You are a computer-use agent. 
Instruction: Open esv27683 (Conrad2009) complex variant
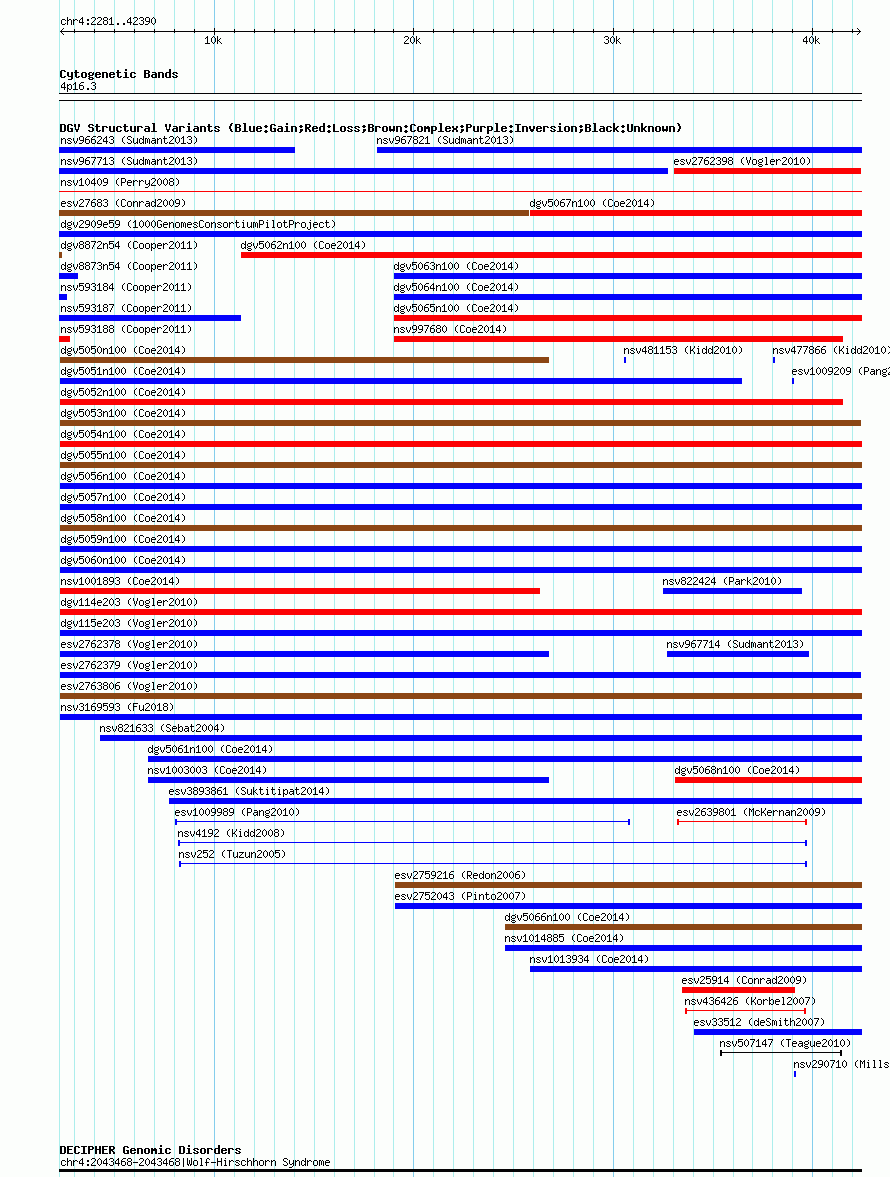click(x=294, y=213)
